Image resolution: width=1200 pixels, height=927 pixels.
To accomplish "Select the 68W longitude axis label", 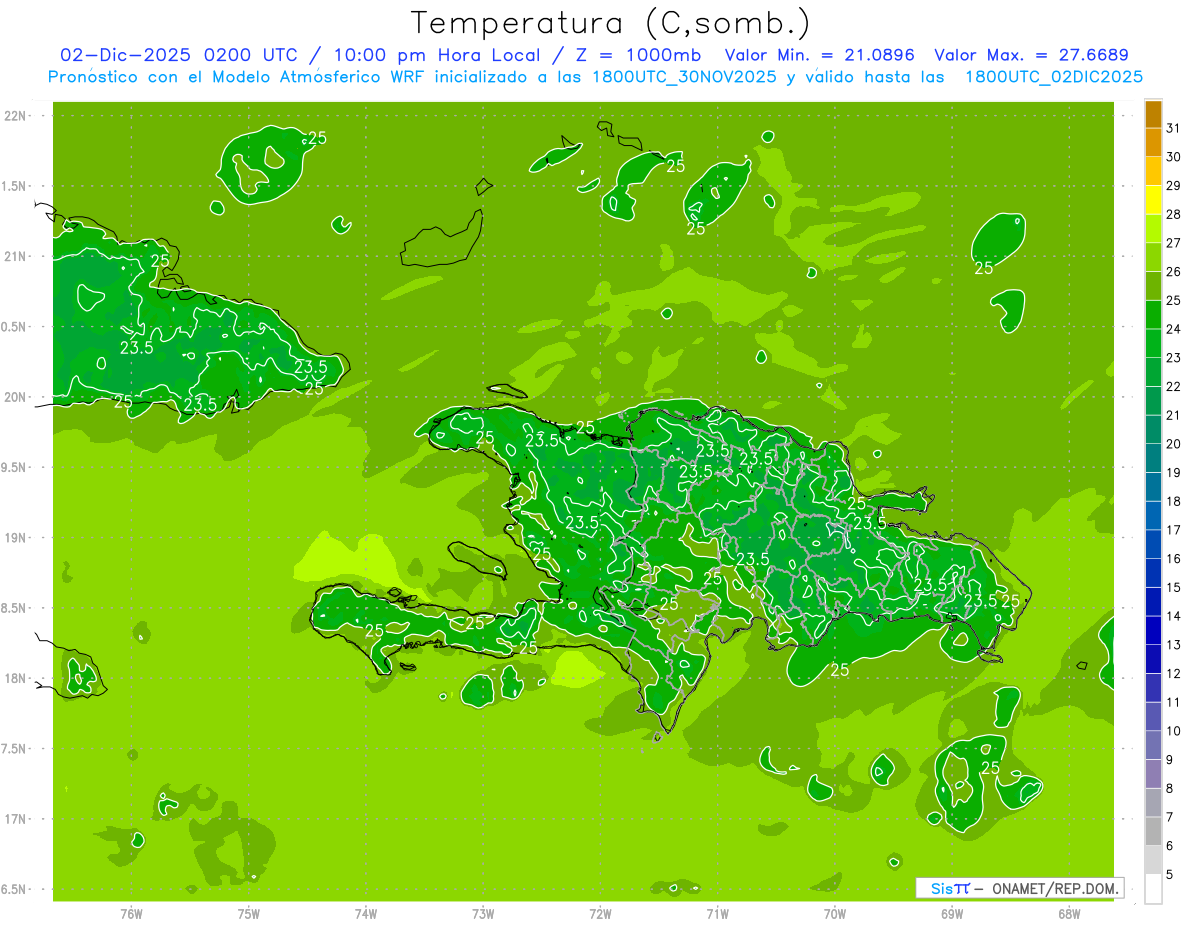I will (x=1069, y=914).
